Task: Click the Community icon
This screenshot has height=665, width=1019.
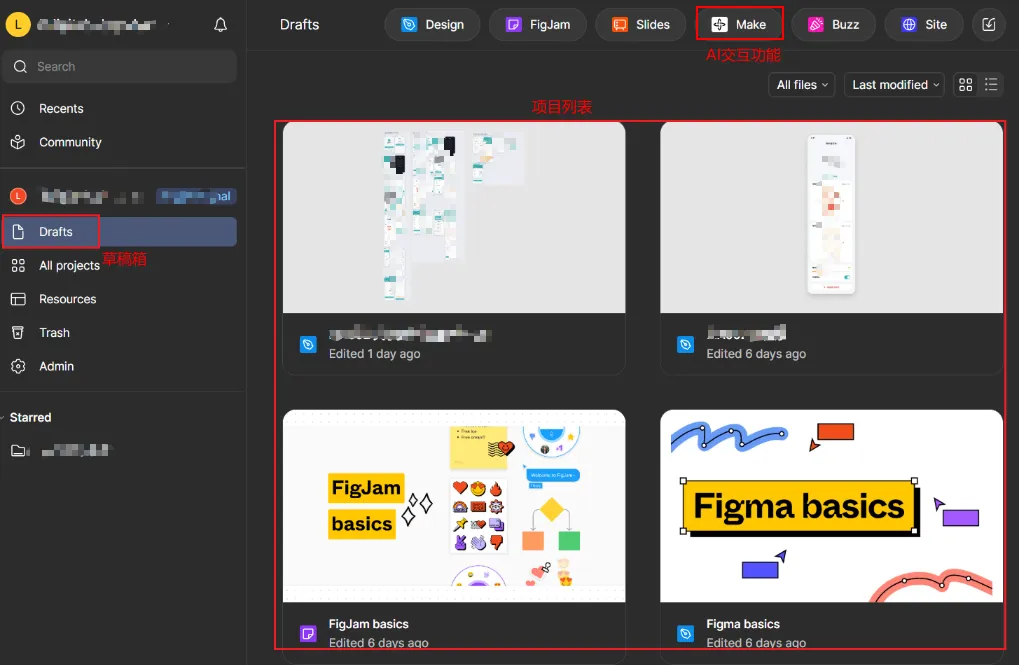Action: (x=18, y=142)
